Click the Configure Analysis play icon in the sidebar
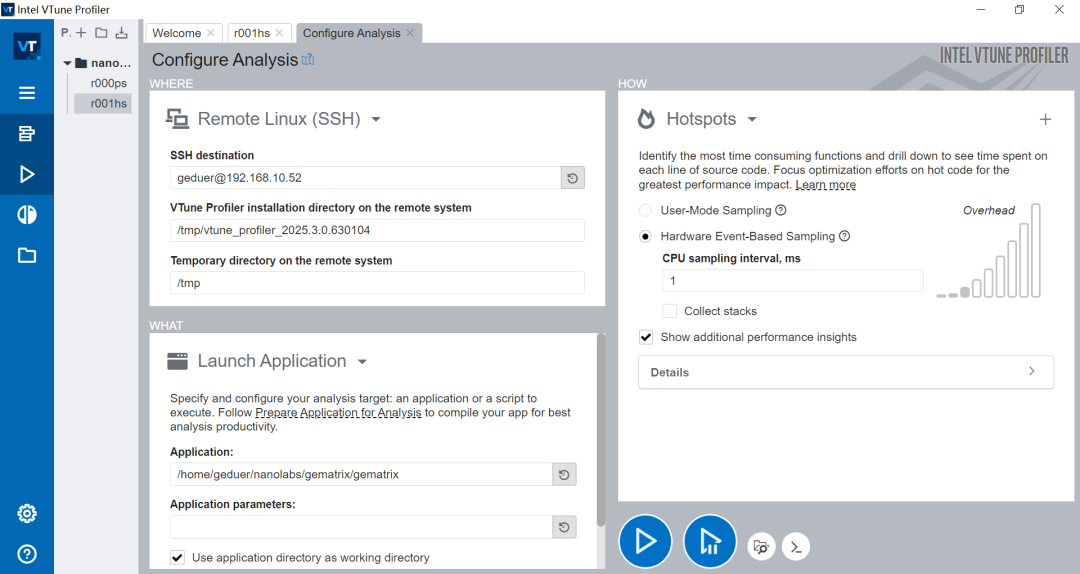 27,174
